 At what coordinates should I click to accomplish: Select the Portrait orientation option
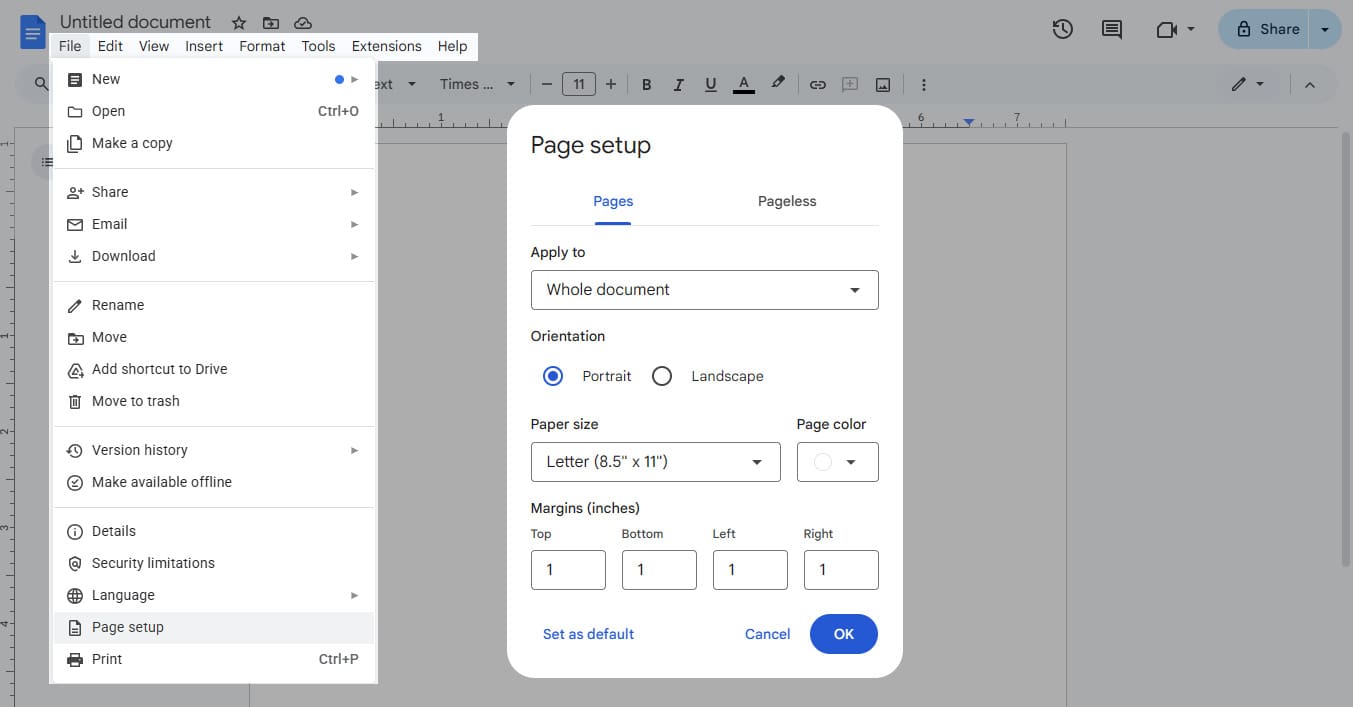coord(553,375)
